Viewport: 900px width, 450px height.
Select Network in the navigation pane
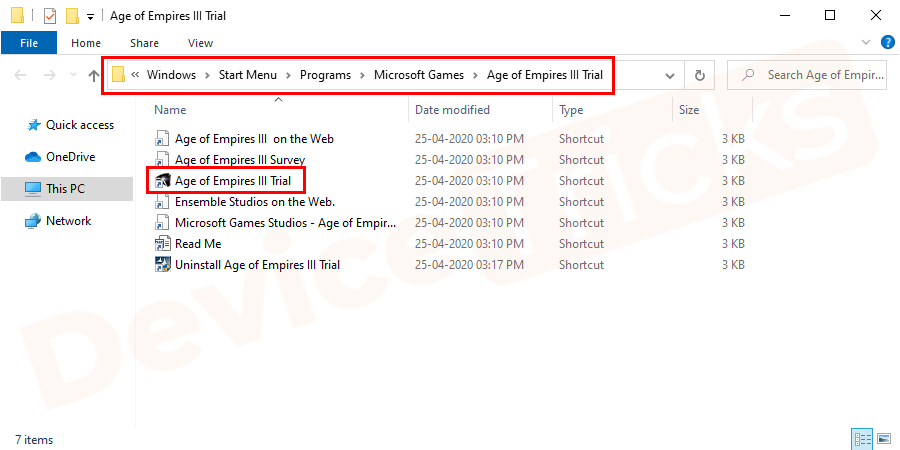(x=68, y=221)
